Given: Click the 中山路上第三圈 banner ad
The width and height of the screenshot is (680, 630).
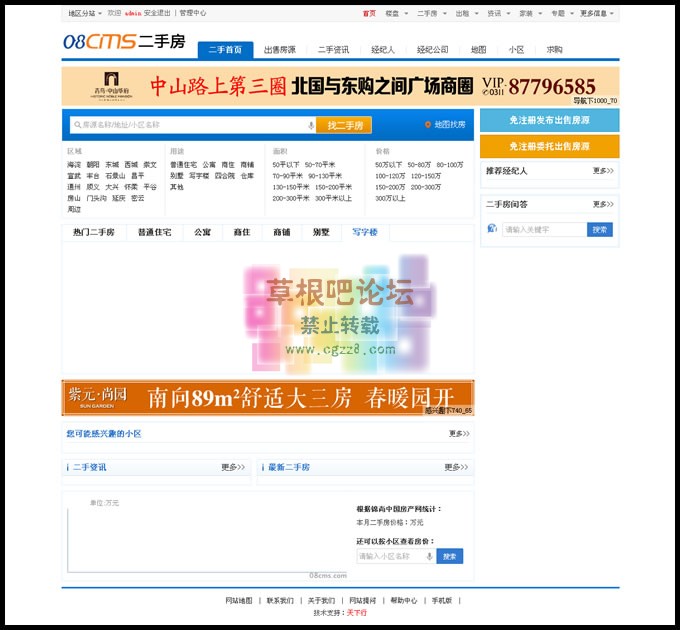Looking at the screenshot, I should click(x=340, y=86).
